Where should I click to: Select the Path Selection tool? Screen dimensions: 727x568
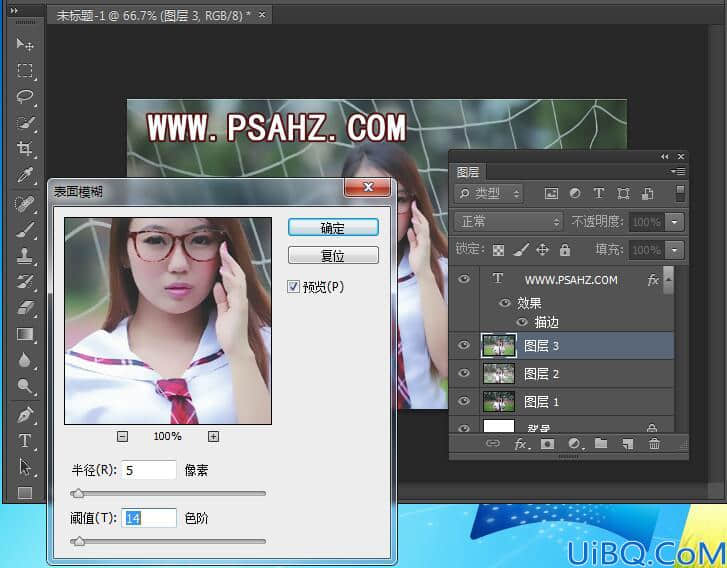(25, 466)
